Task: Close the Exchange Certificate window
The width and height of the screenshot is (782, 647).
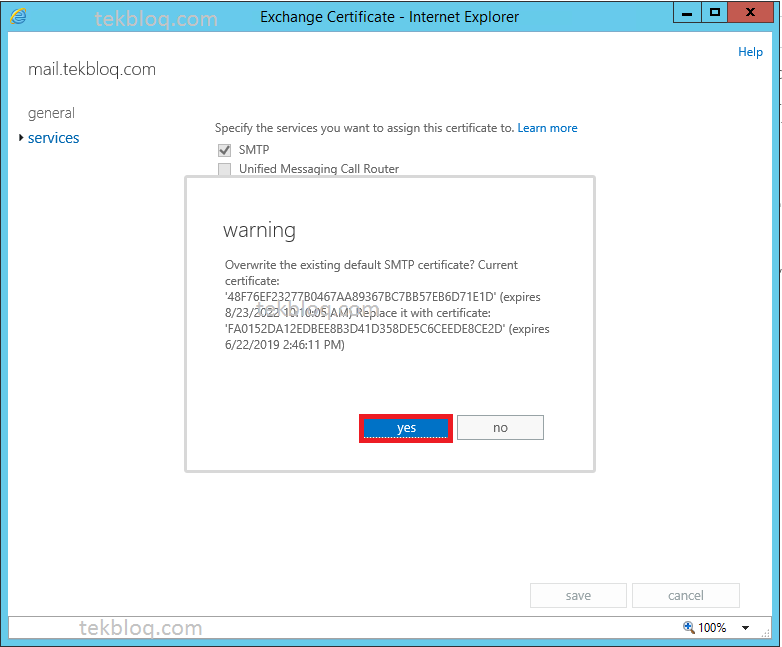Action: click(750, 13)
